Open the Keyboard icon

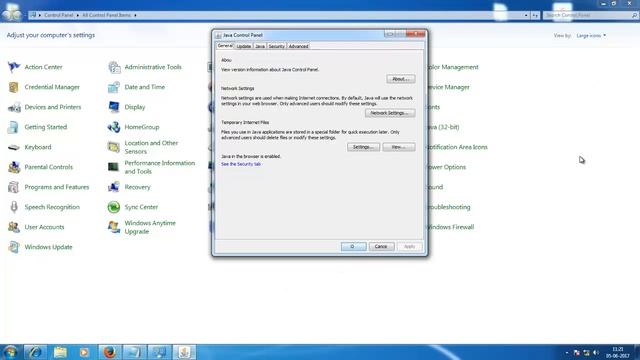14,147
